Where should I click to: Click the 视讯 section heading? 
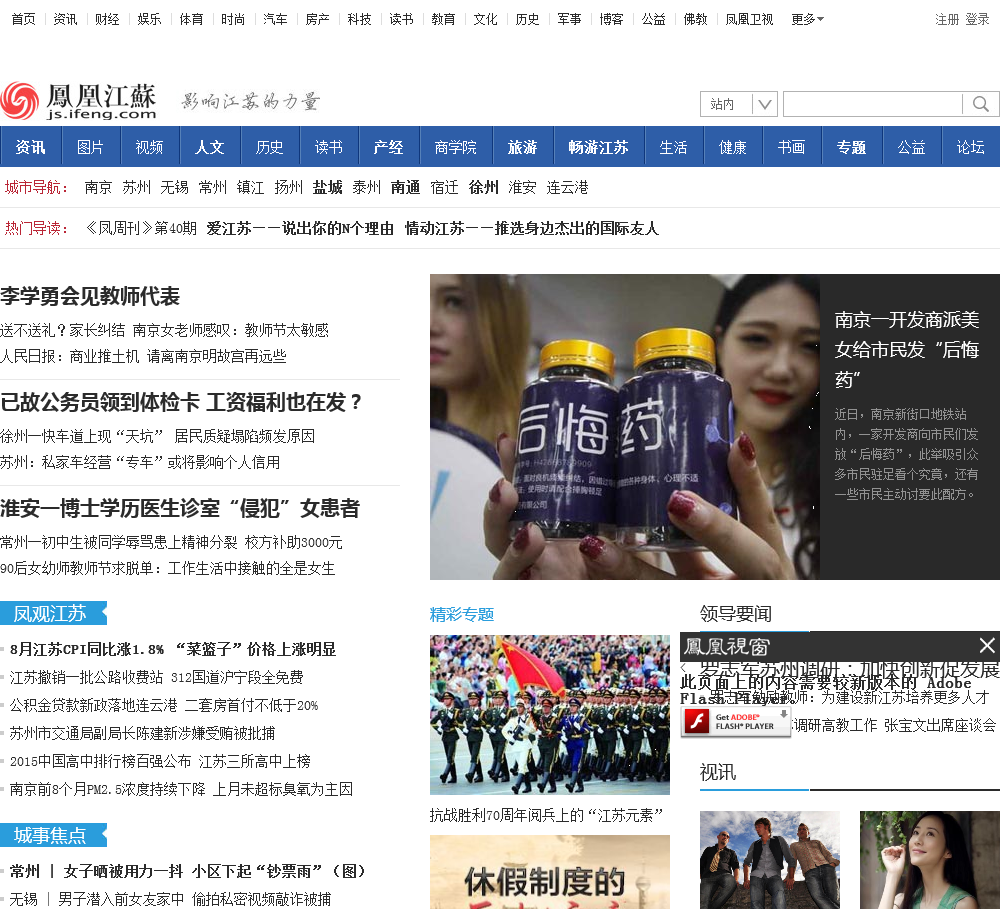[x=717, y=772]
